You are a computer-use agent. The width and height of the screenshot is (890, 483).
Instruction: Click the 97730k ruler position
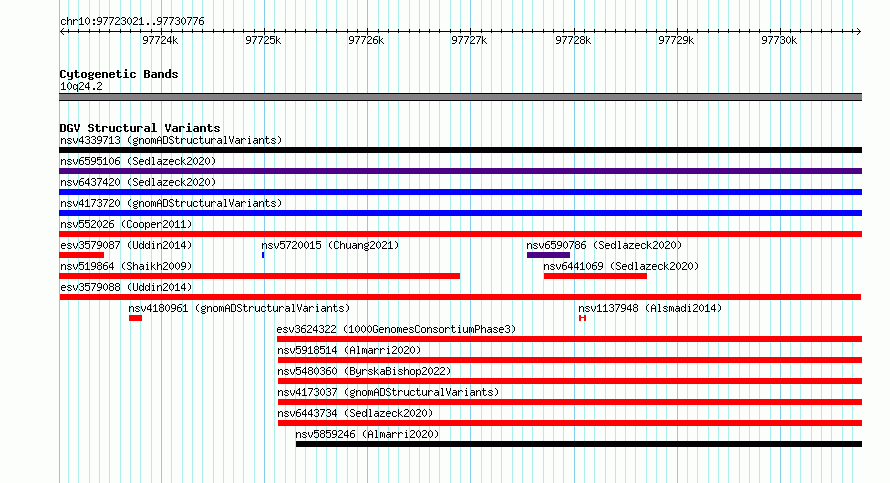tap(779, 40)
